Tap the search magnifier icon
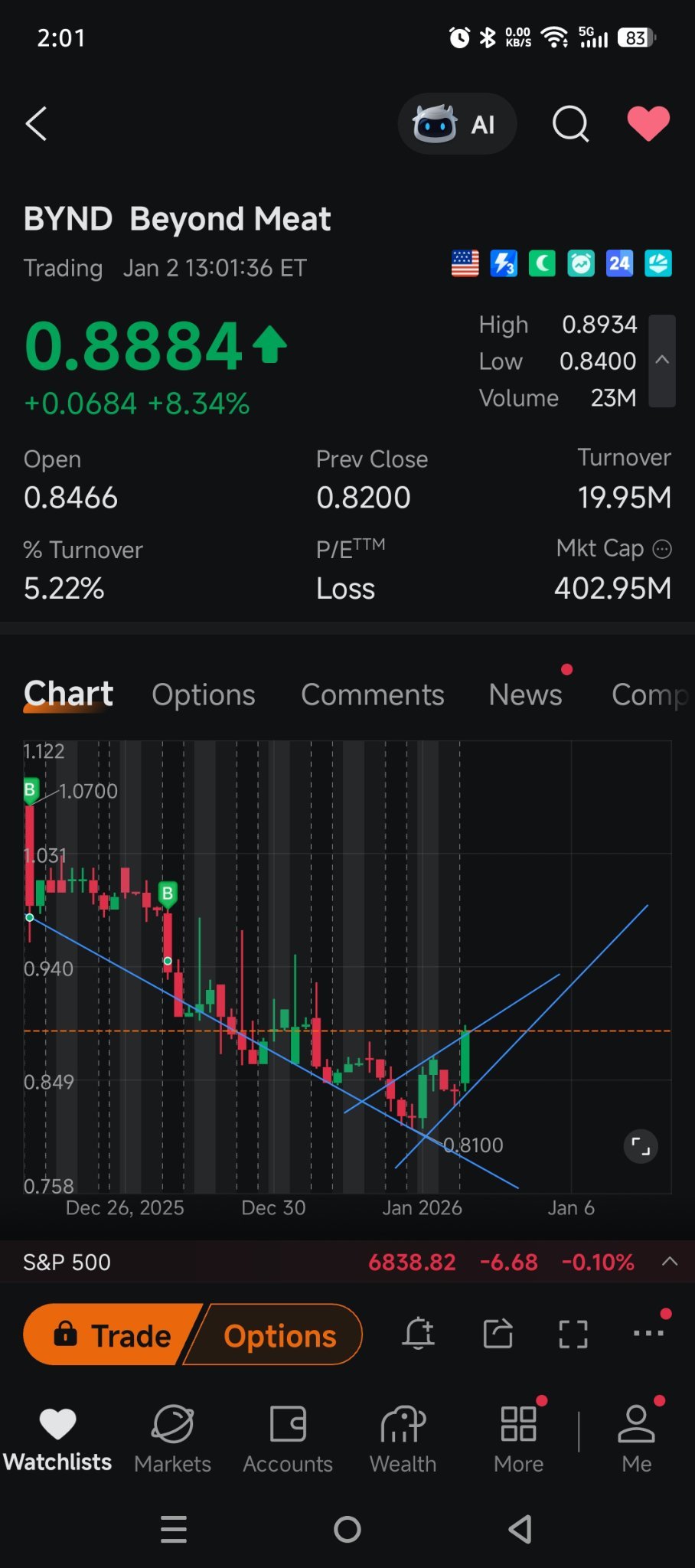 pyautogui.click(x=571, y=123)
